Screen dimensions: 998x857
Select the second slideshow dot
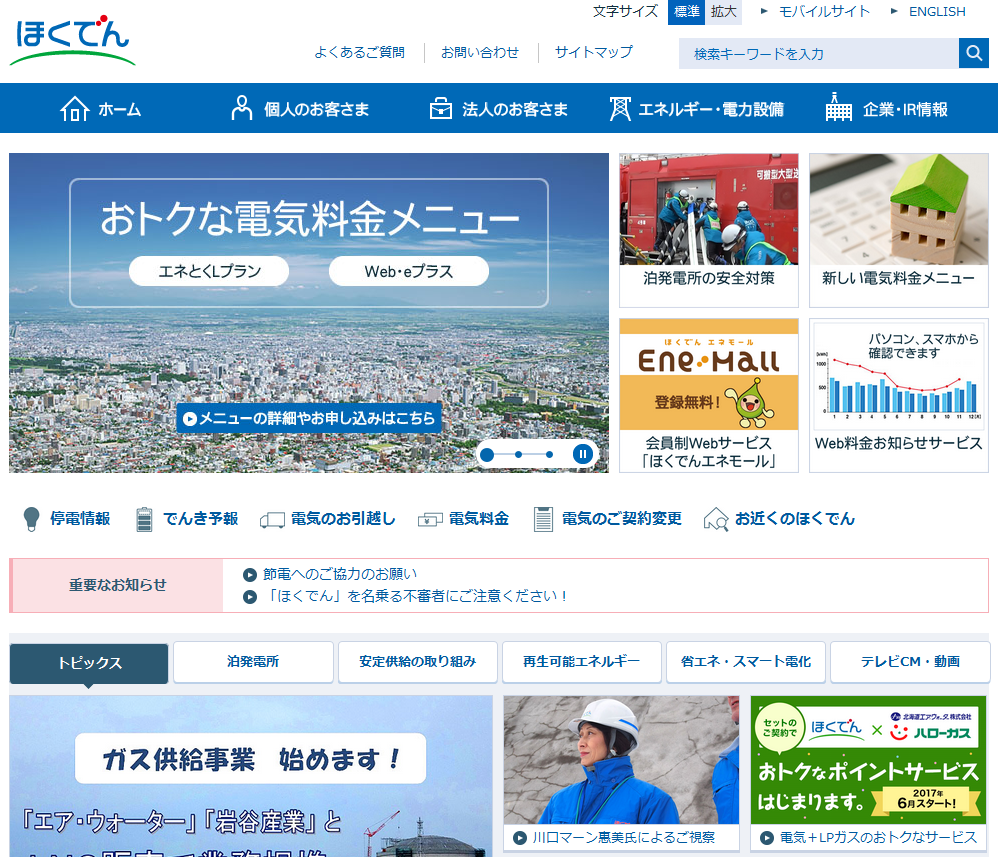click(x=519, y=455)
